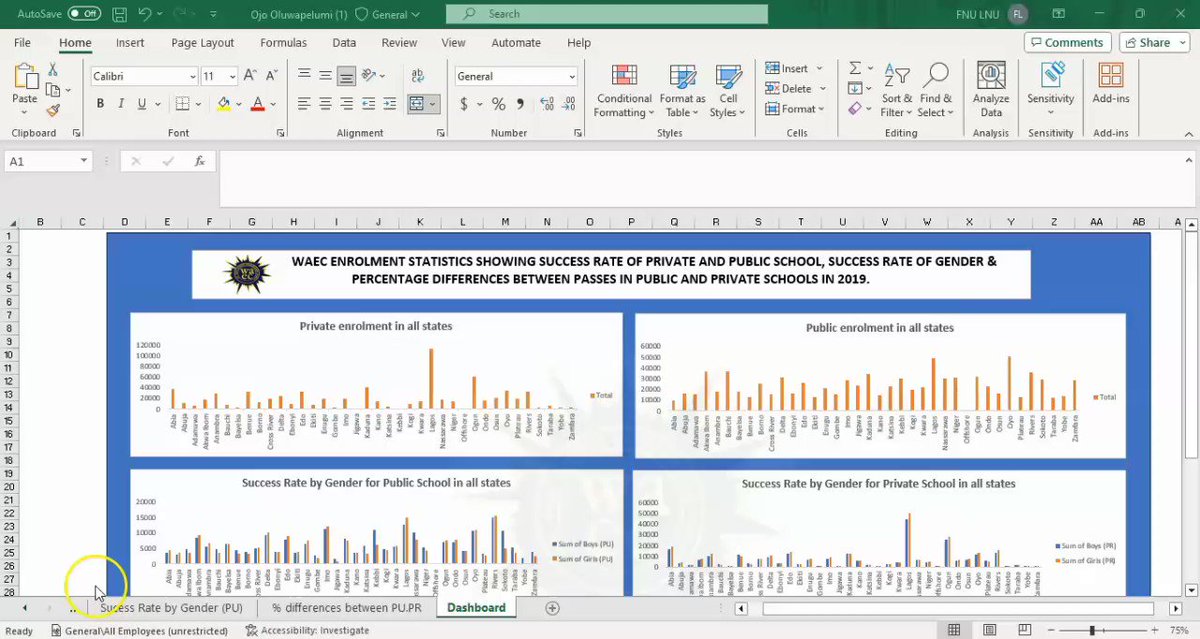Screen dimensions: 1200x639
Task: Toggle Bottom Align in Alignment group
Action: (x=346, y=76)
